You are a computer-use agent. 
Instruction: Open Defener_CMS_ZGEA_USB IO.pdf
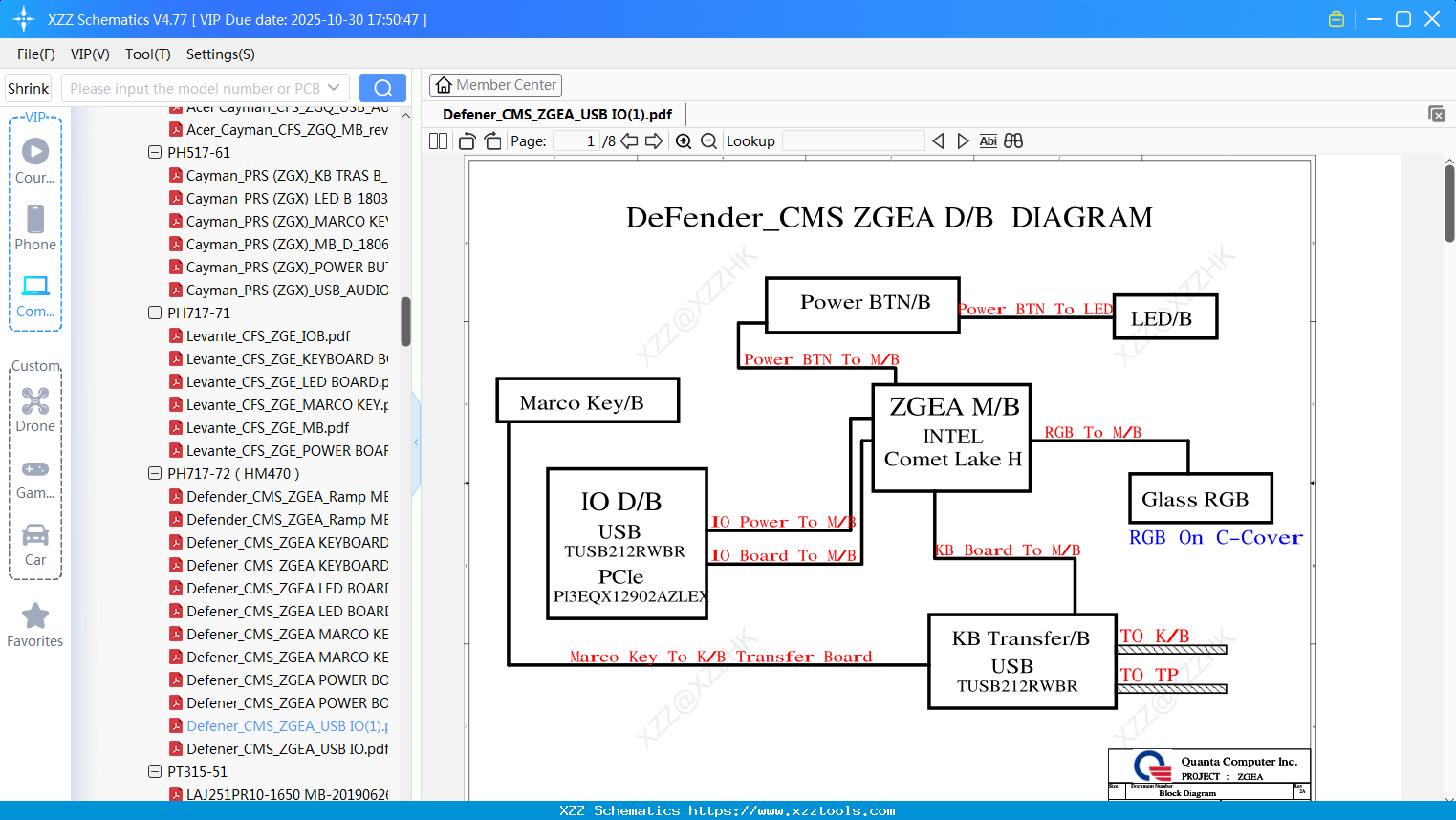(x=279, y=748)
